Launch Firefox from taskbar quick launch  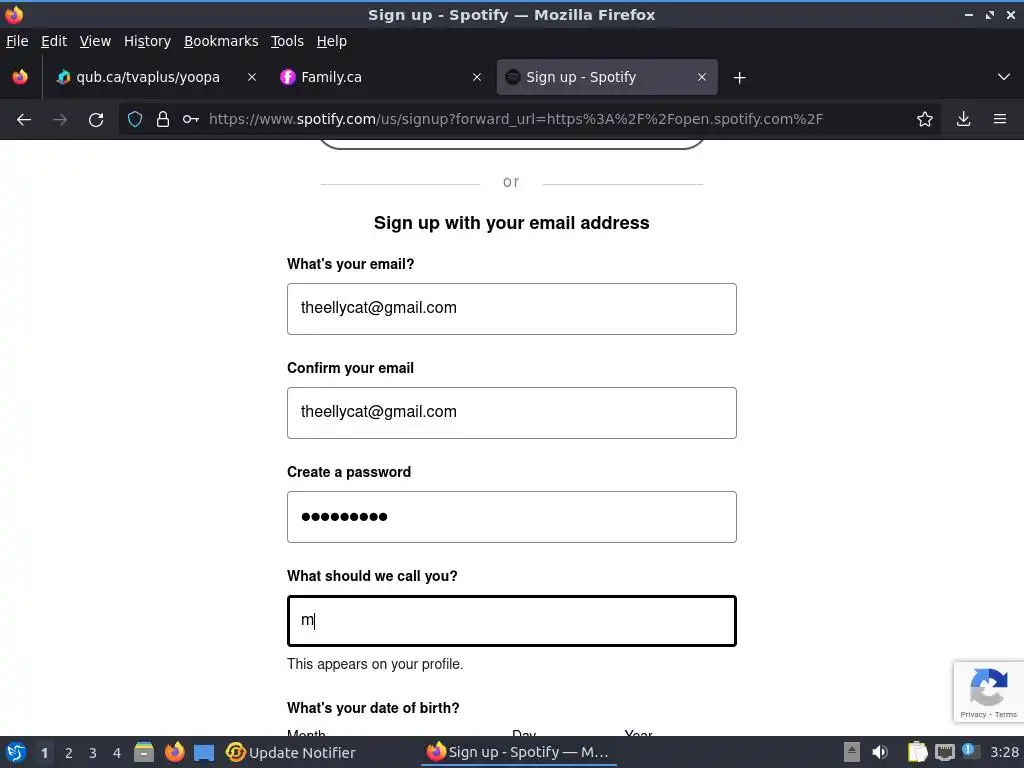[174, 752]
